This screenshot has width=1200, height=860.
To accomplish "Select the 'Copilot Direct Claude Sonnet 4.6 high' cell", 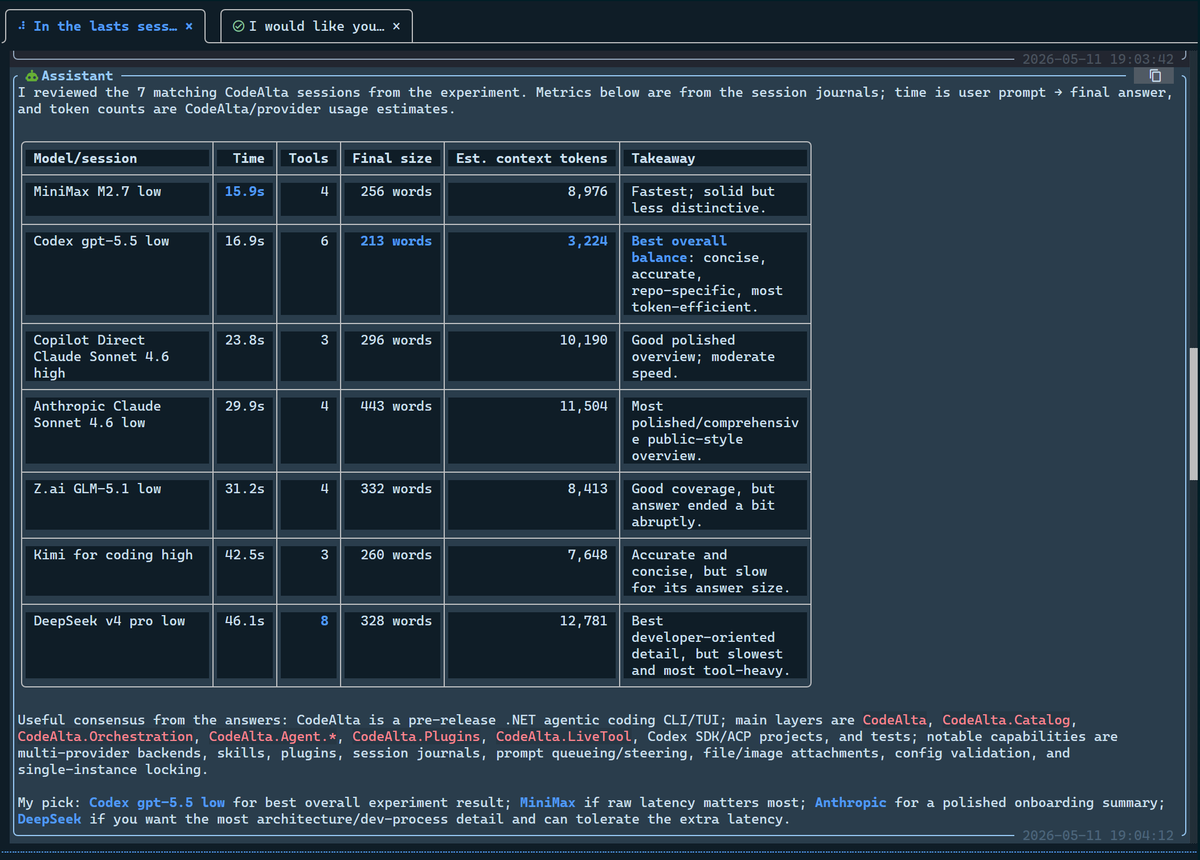I will [117, 356].
